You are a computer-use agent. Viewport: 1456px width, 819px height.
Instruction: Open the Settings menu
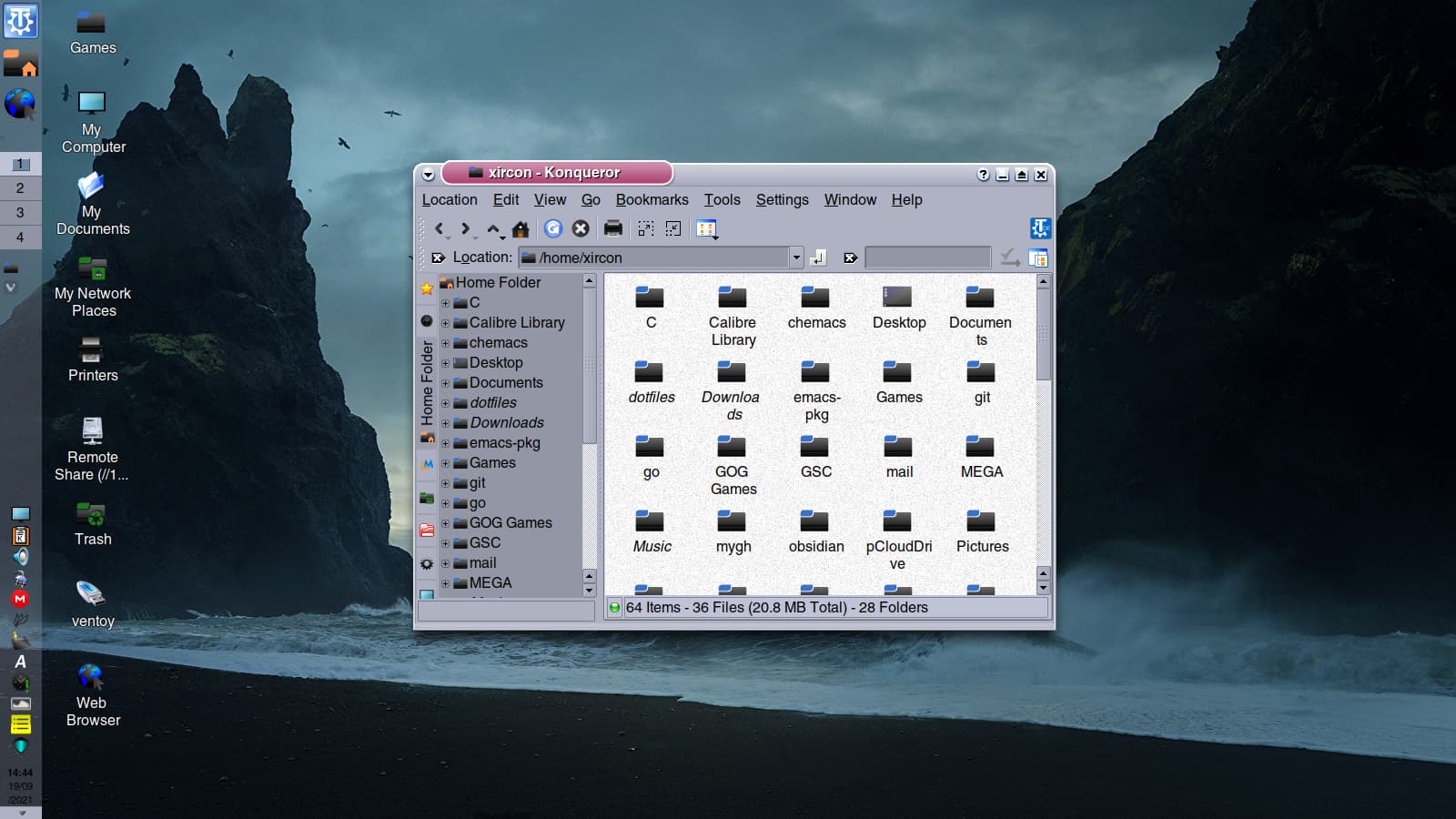pyautogui.click(x=782, y=199)
